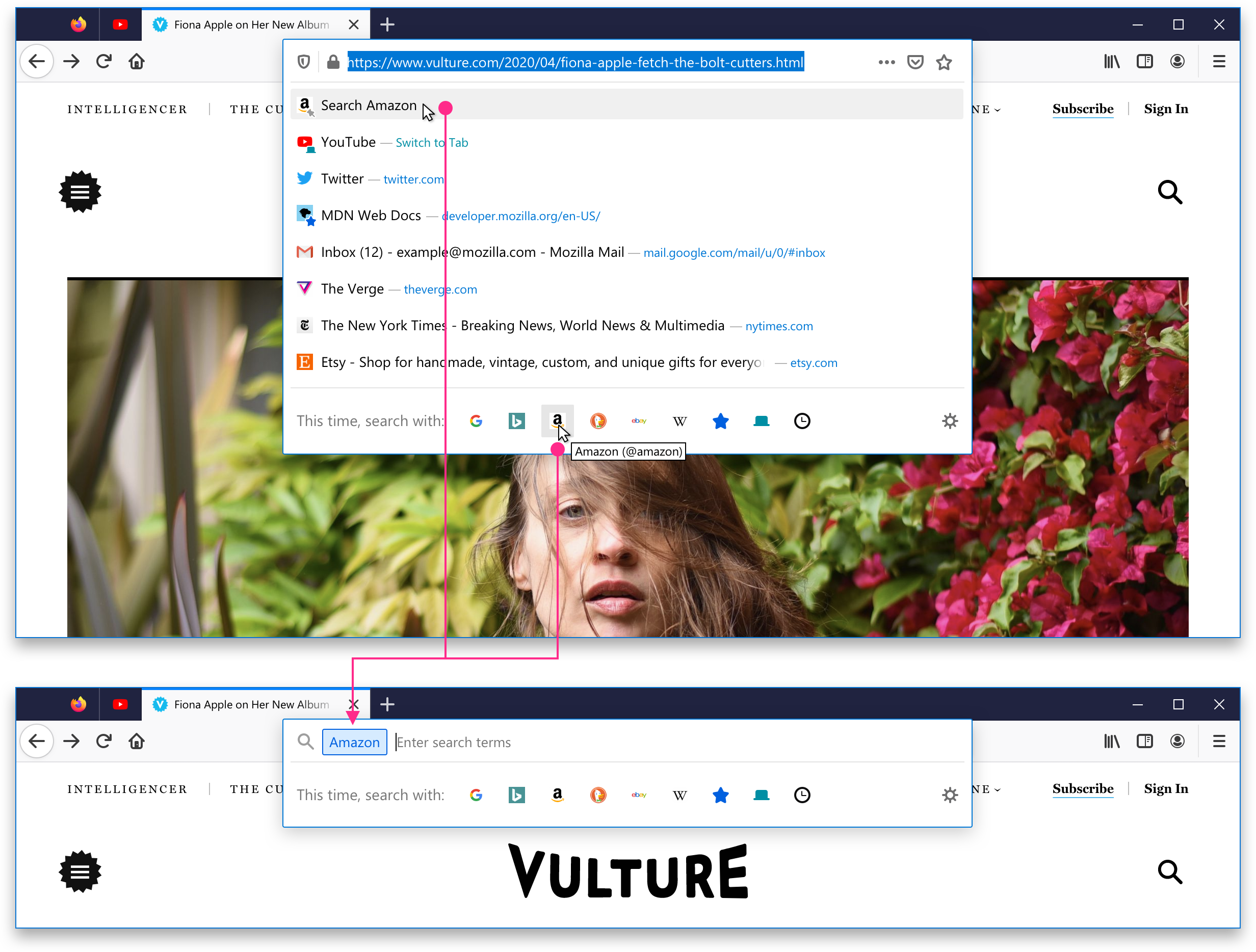
Task: Search with Amazon in bottom panel one-offs
Action: pos(558,796)
